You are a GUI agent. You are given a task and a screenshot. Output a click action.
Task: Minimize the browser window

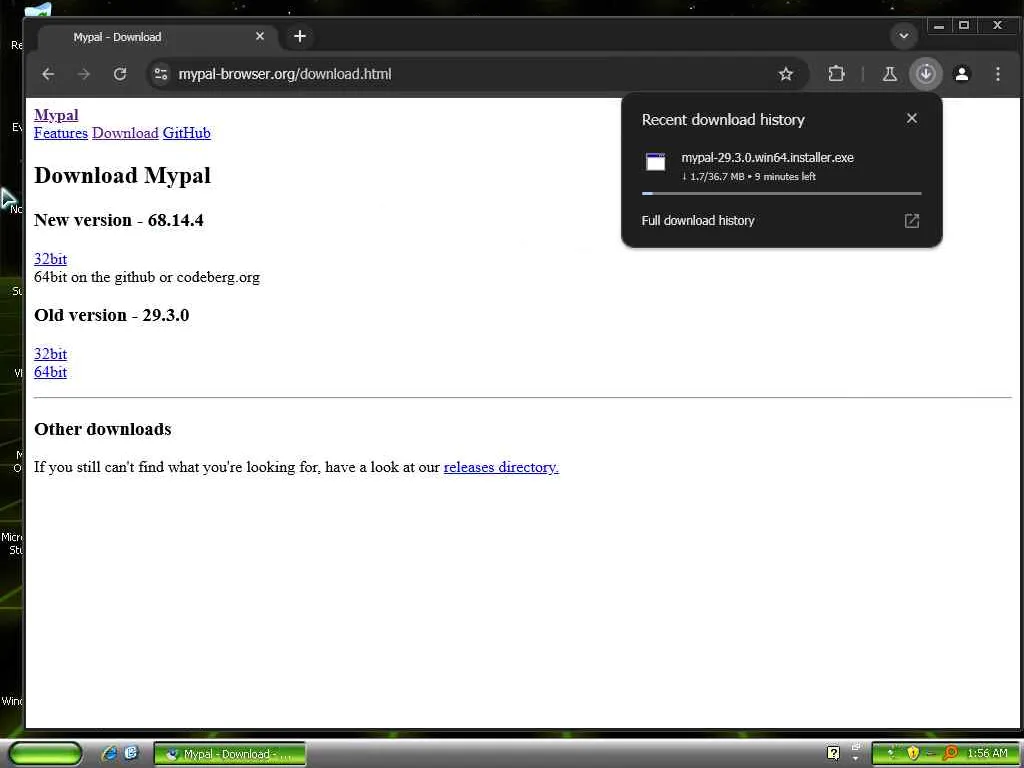[939, 26]
